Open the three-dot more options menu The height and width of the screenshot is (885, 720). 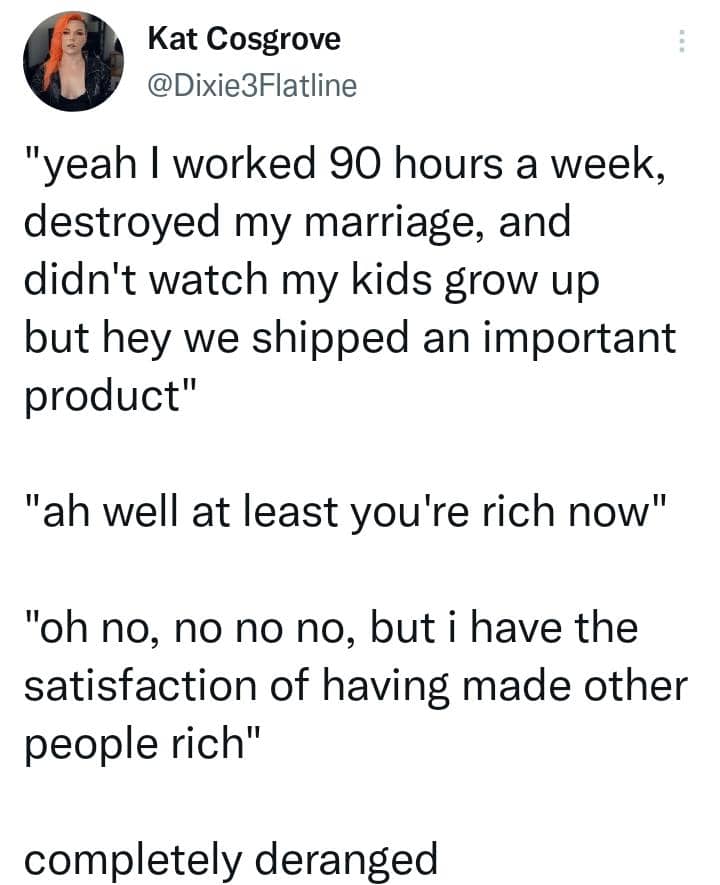(x=683, y=41)
